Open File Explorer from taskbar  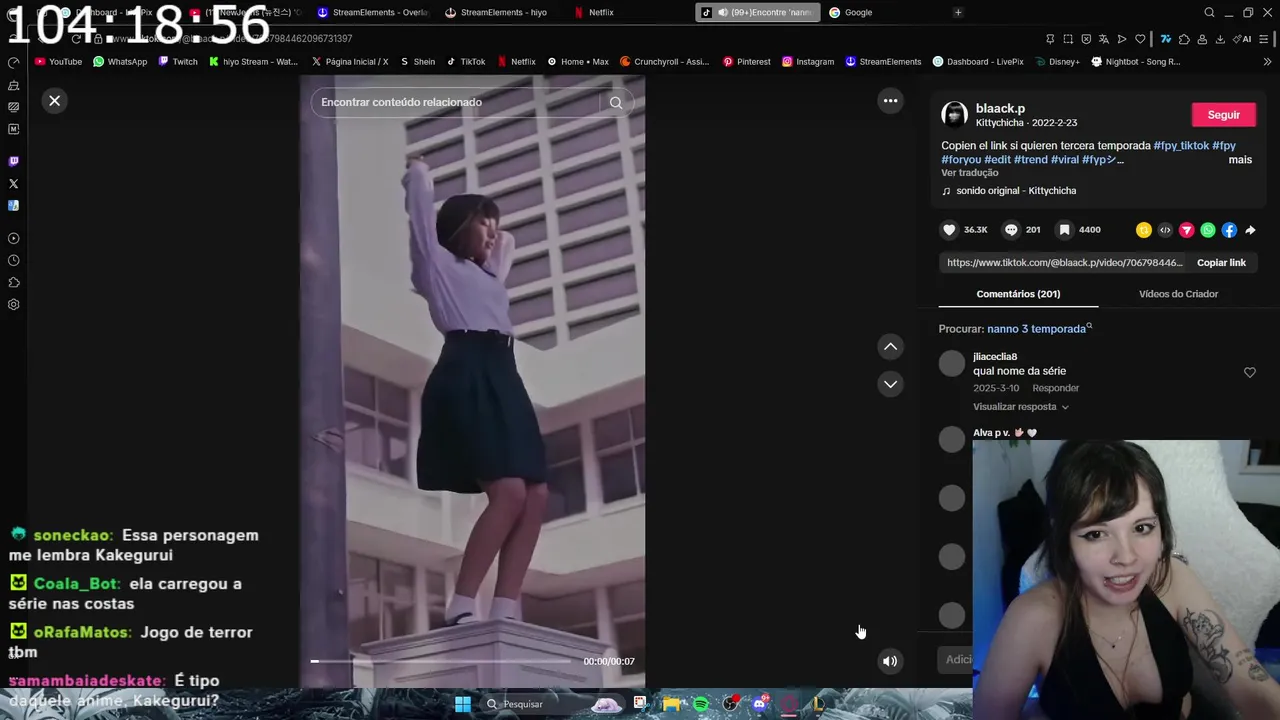[x=670, y=704]
